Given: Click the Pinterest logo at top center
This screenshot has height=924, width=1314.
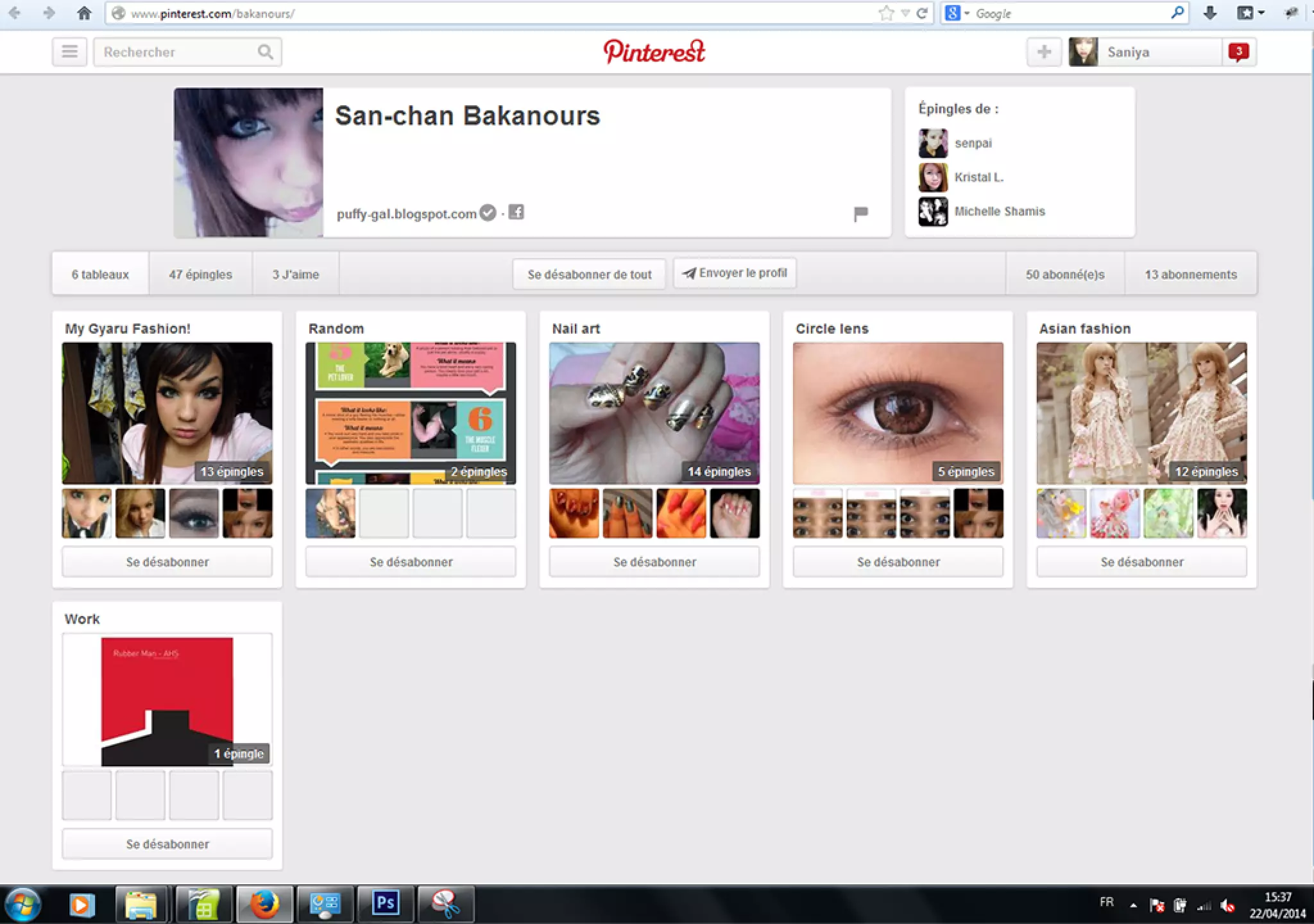Looking at the screenshot, I should (x=654, y=52).
